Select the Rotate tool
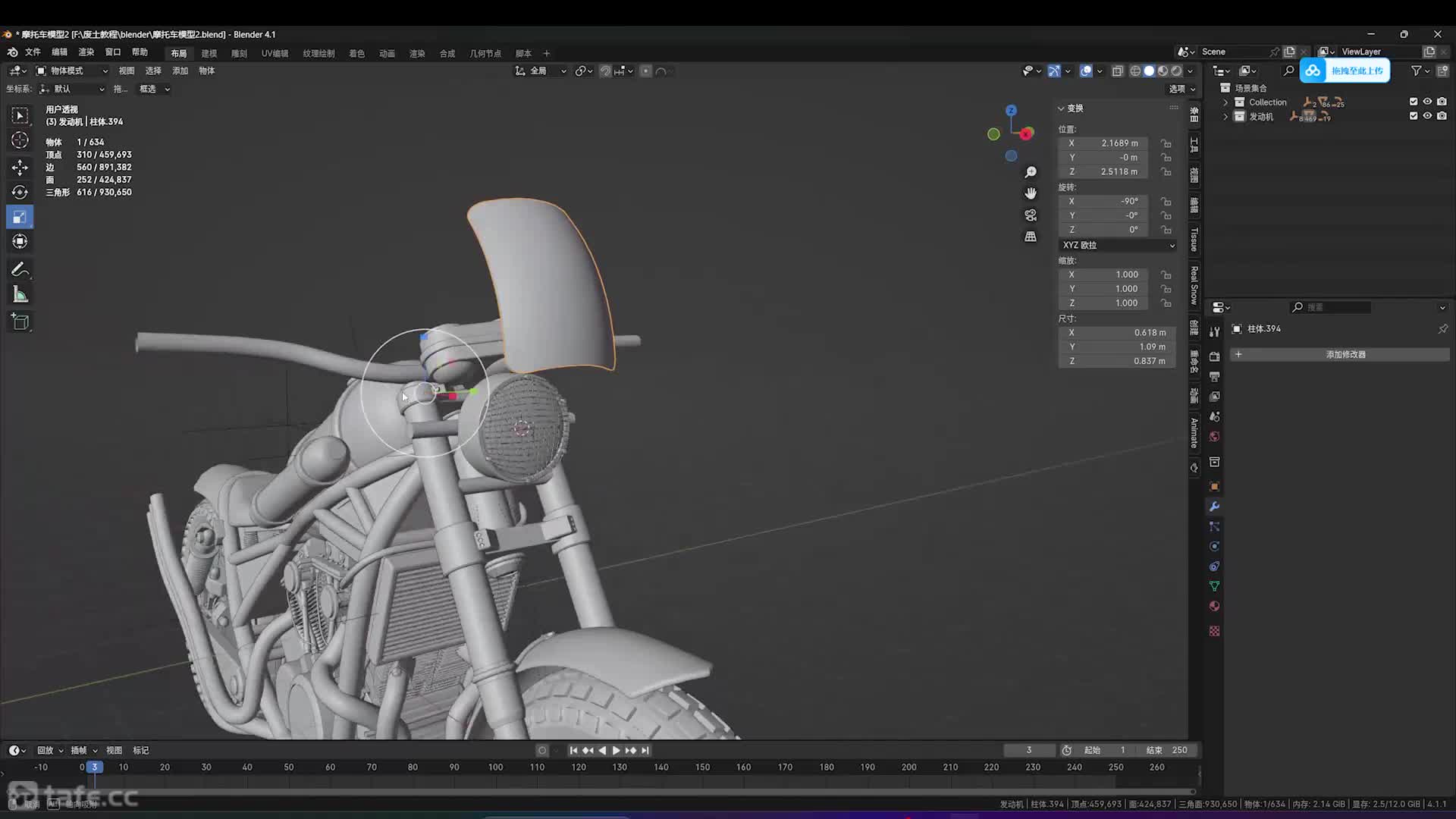 pos(20,192)
